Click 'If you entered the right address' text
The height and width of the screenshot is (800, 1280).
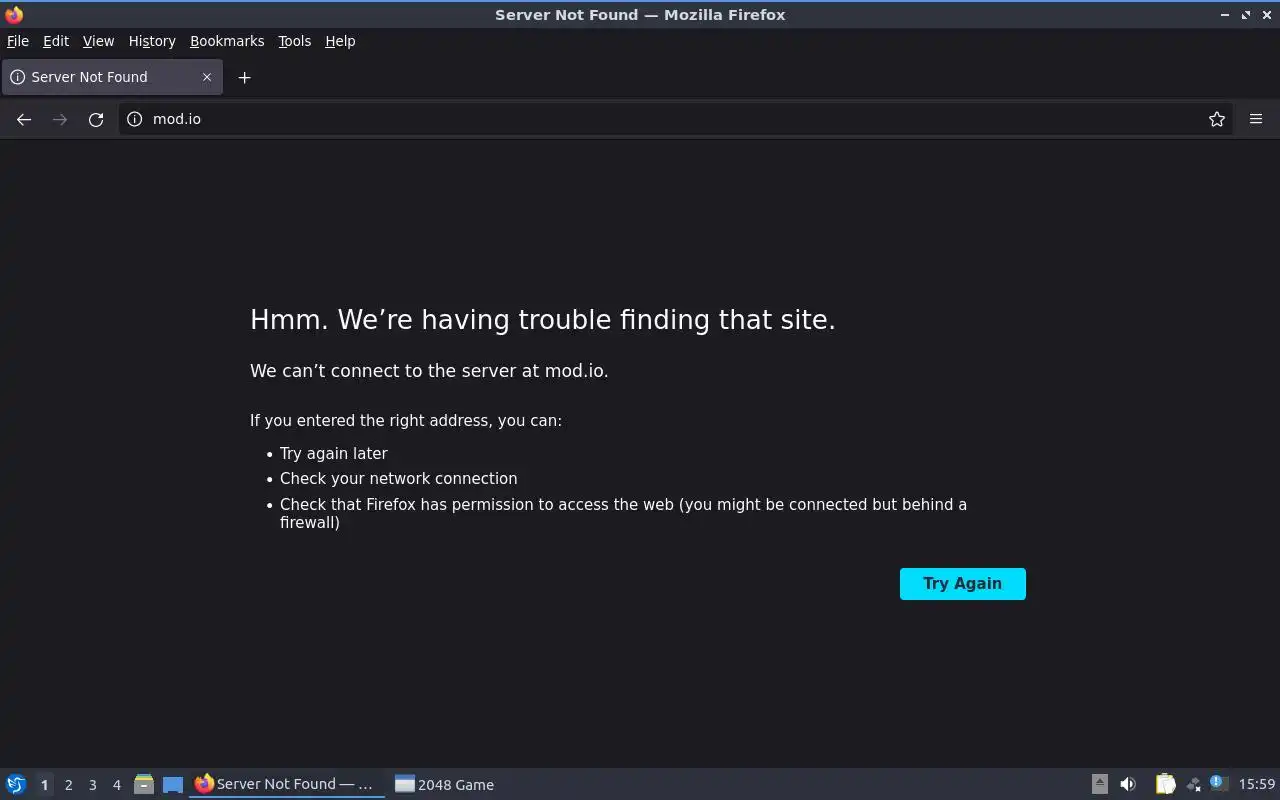click(x=406, y=421)
